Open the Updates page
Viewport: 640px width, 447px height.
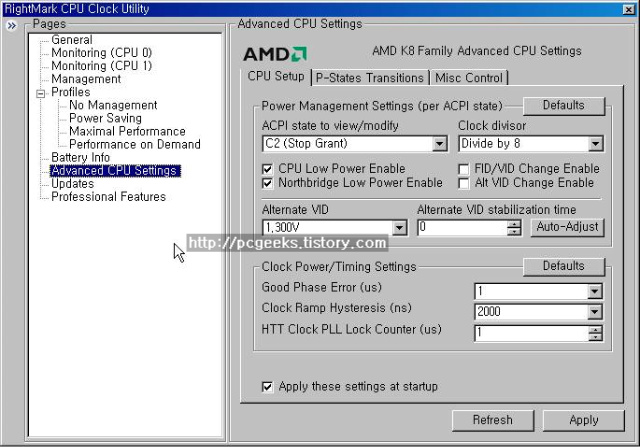tap(72, 184)
